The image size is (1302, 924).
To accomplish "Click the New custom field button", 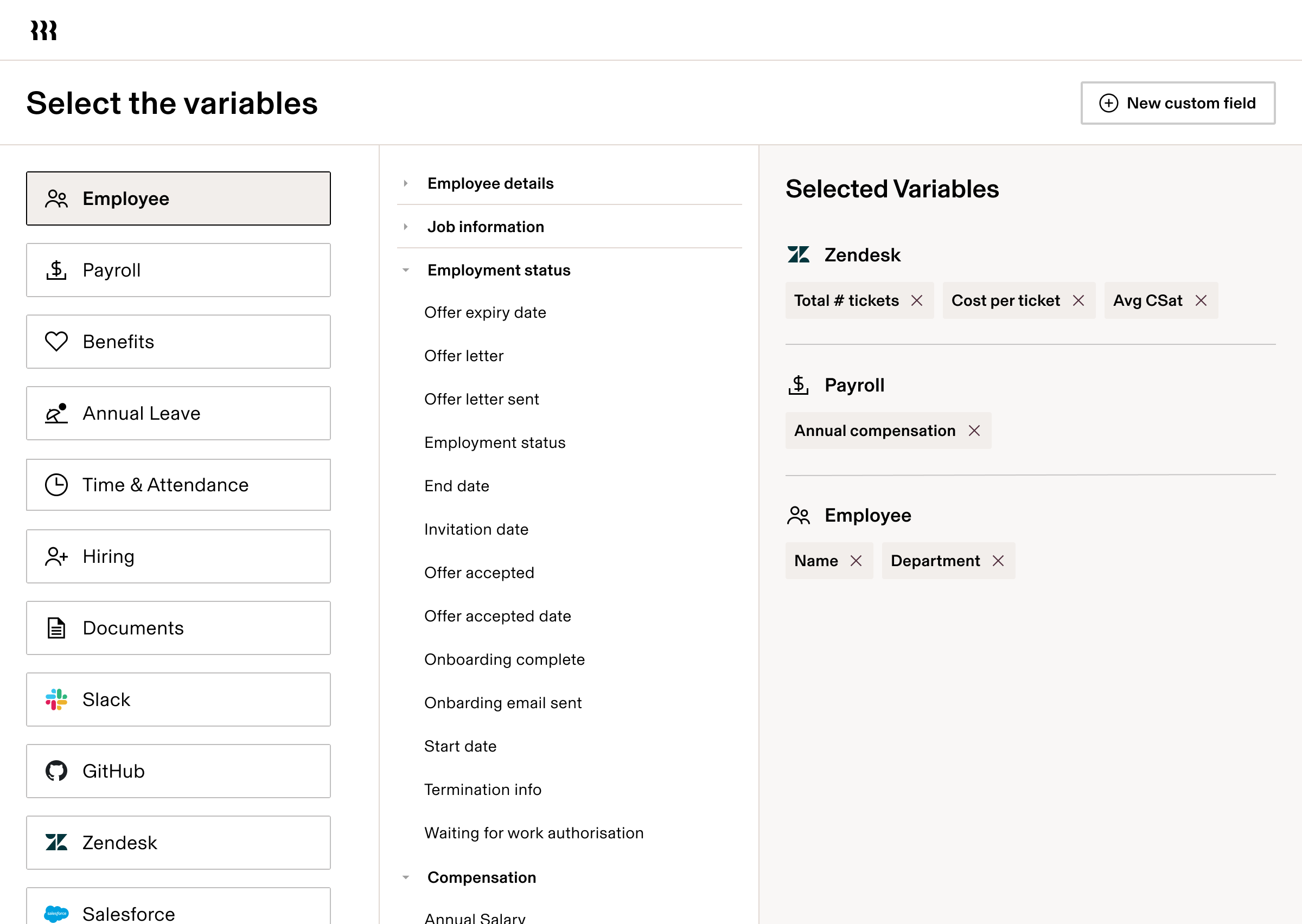I will pos(1177,103).
